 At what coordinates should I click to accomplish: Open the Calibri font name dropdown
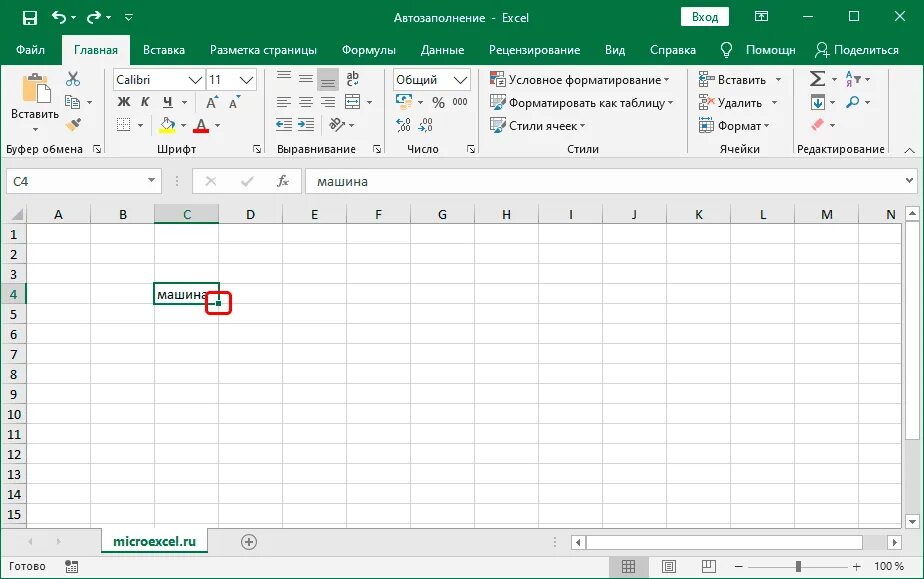pyautogui.click(x=195, y=80)
